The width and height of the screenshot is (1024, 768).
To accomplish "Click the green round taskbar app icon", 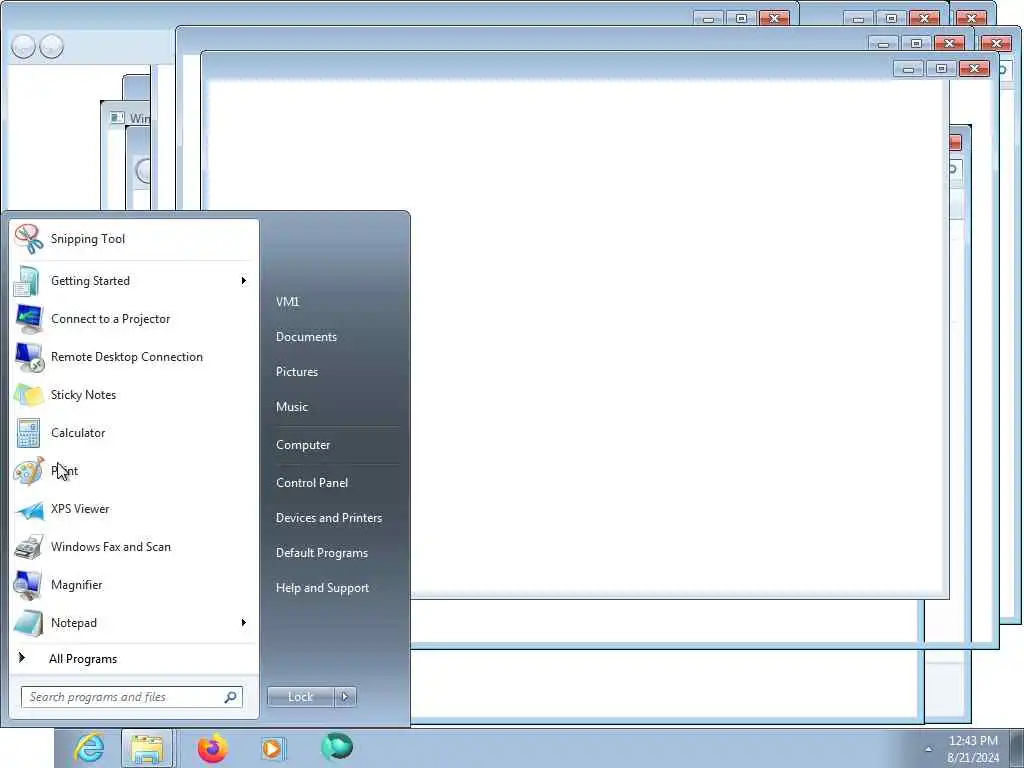I will coord(337,746).
